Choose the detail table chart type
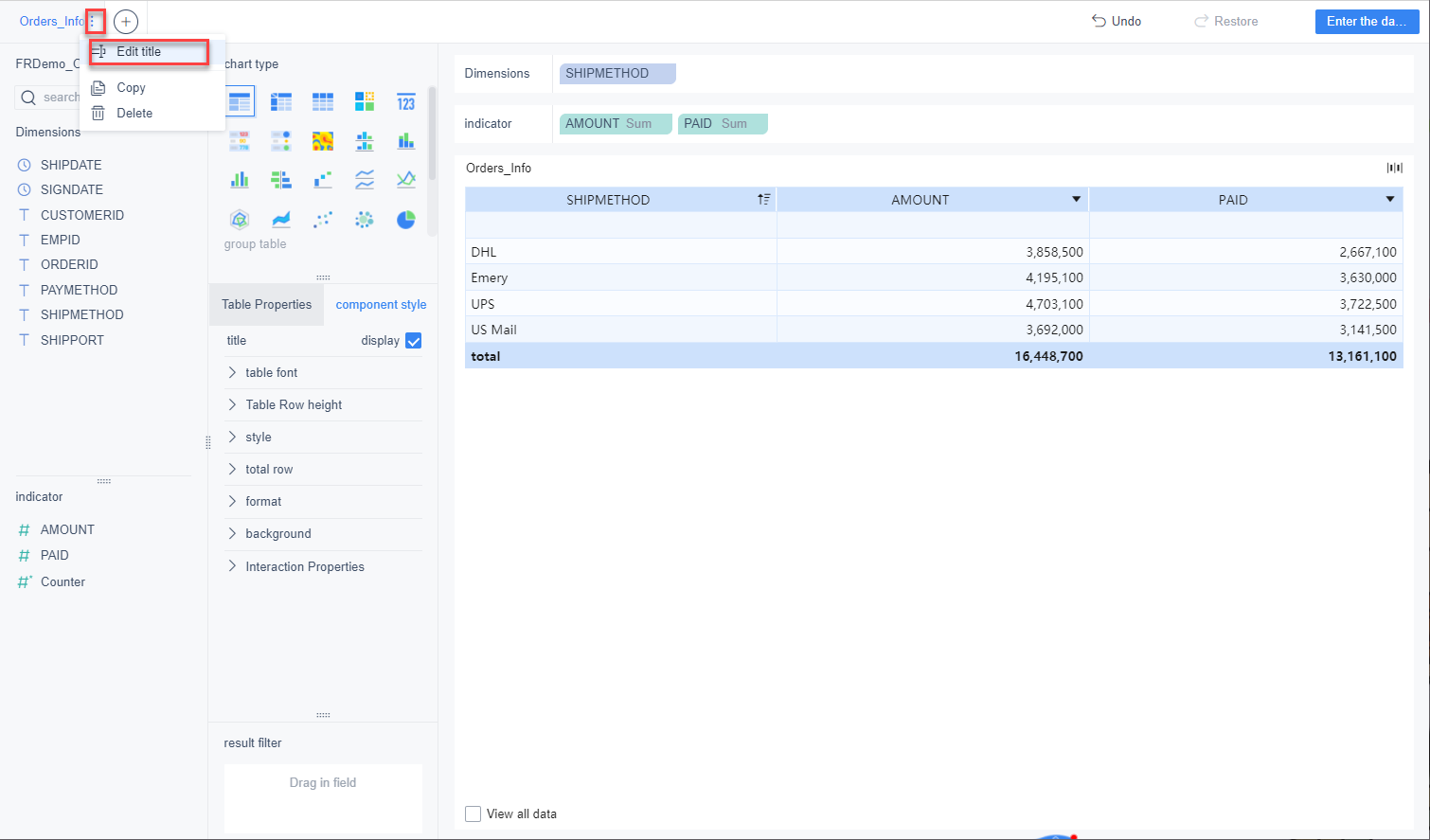This screenshot has width=1430, height=840. 323,101
